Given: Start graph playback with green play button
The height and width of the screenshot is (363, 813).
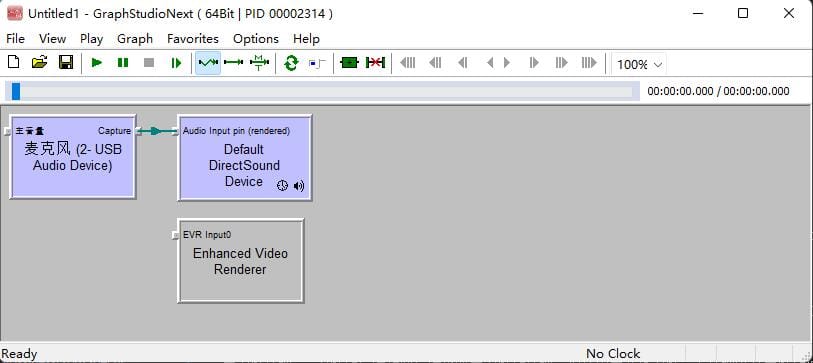Looking at the screenshot, I should [x=96, y=63].
